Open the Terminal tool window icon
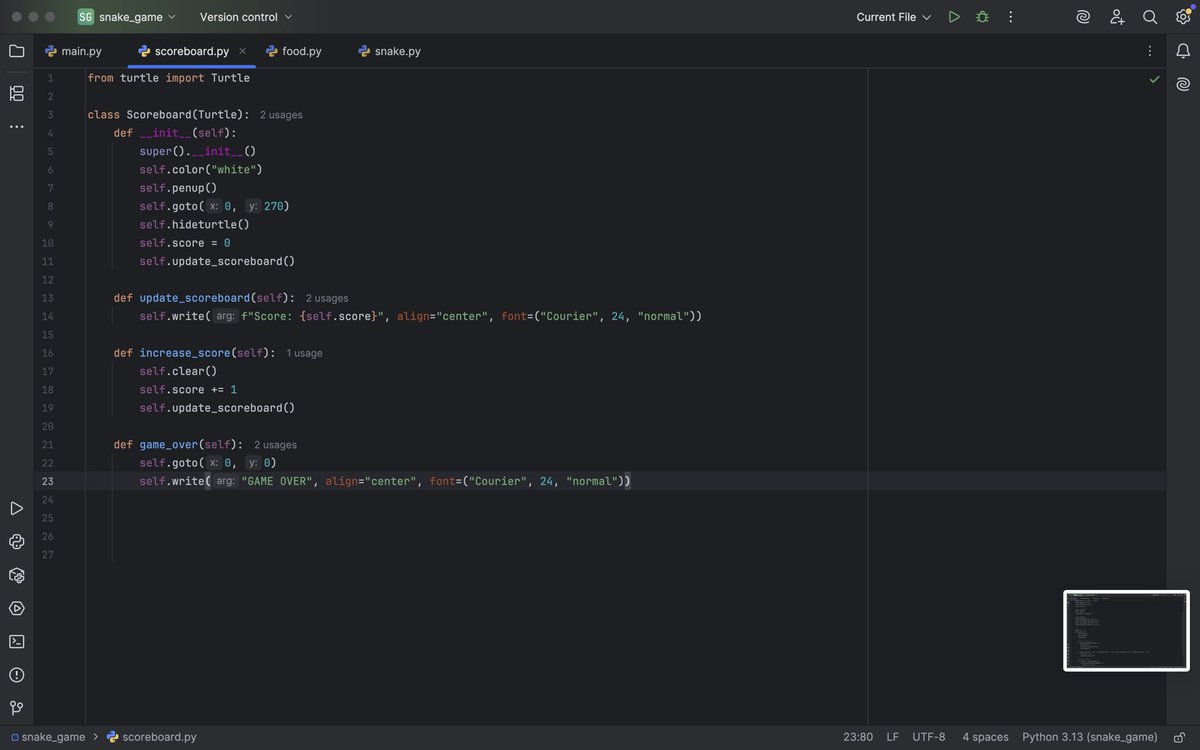This screenshot has height=750, width=1200. click(x=16, y=641)
